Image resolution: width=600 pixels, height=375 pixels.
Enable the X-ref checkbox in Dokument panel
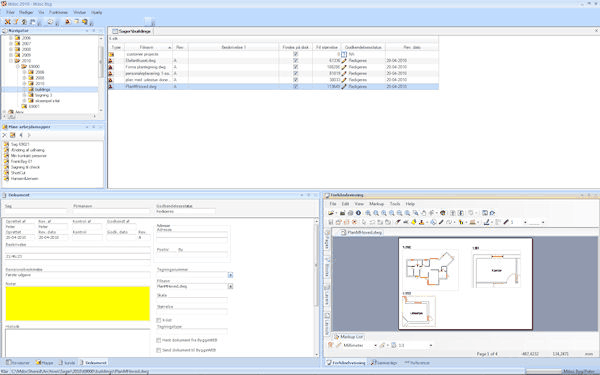pyautogui.click(x=158, y=320)
